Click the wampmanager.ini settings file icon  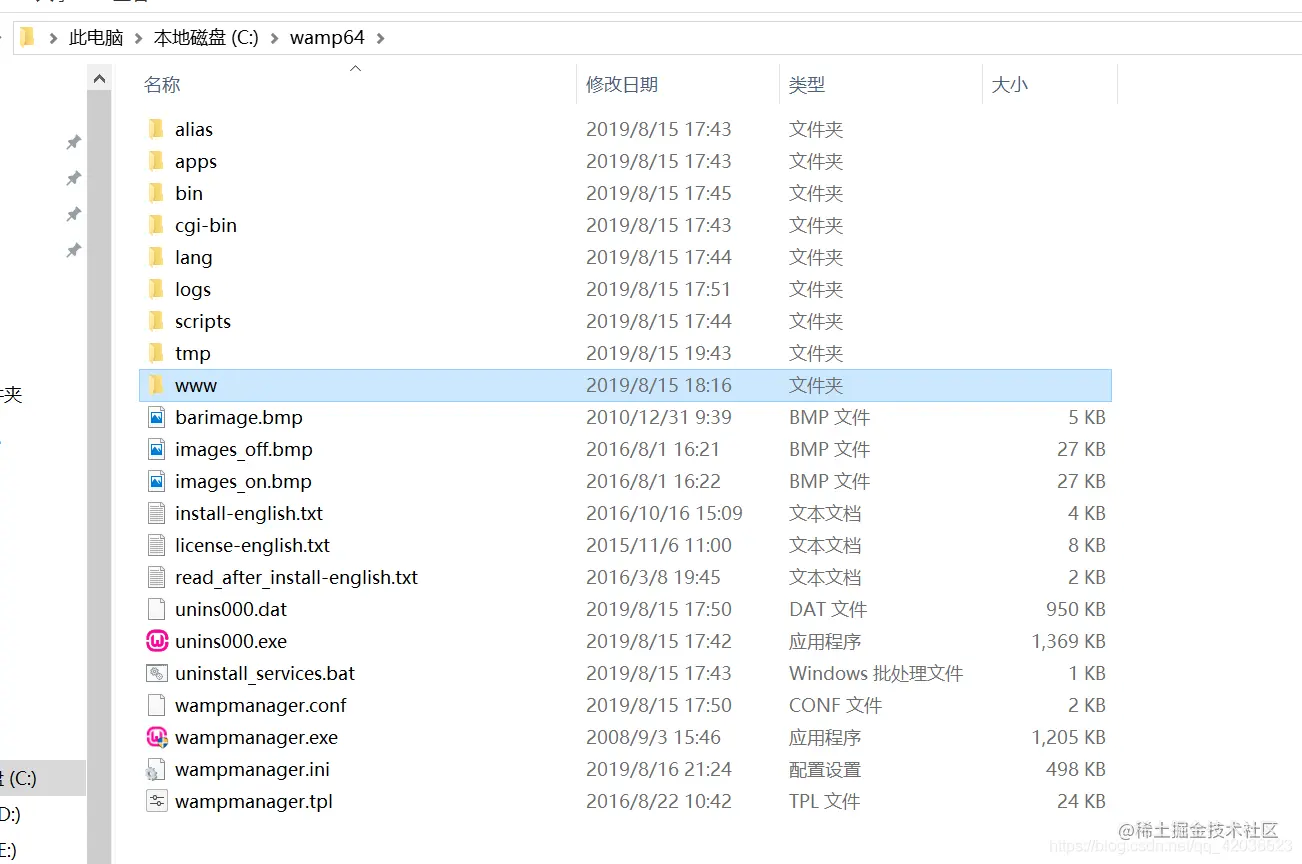point(156,769)
